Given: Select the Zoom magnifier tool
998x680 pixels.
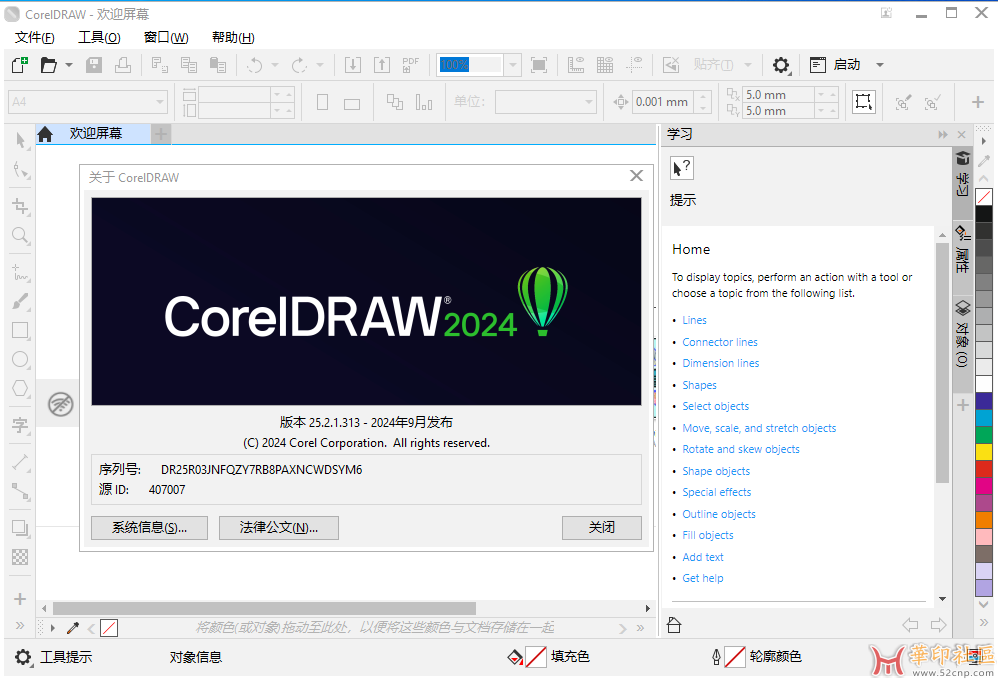Looking at the screenshot, I should coord(20,236).
